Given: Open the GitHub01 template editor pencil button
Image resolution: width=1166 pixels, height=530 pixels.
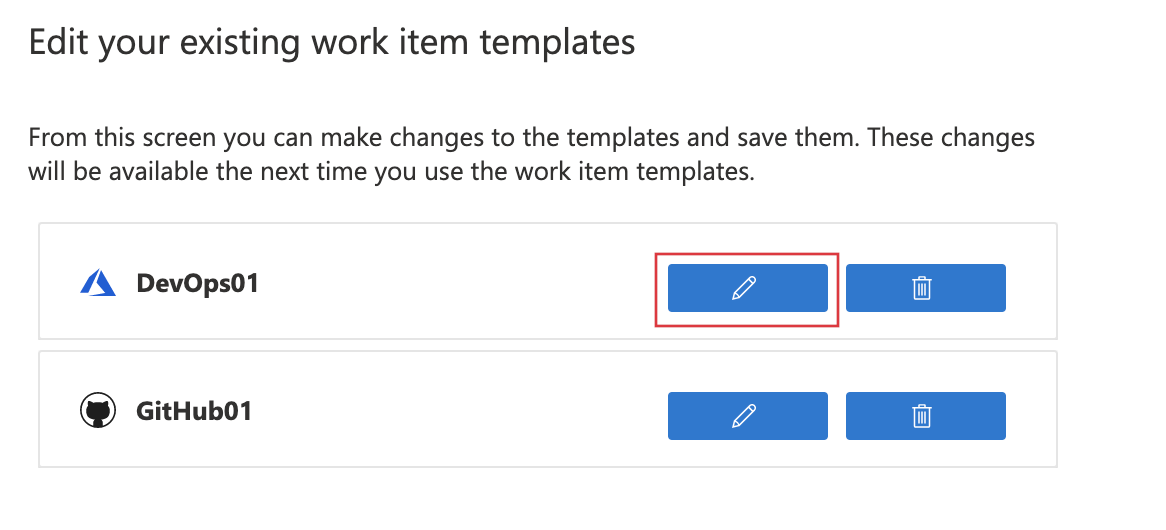Looking at the screenshot, I should click(747, 416).
